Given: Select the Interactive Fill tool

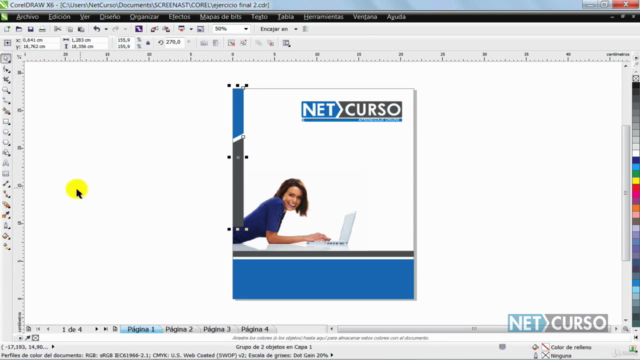Looking at the screenshot, I should (6, 247).
